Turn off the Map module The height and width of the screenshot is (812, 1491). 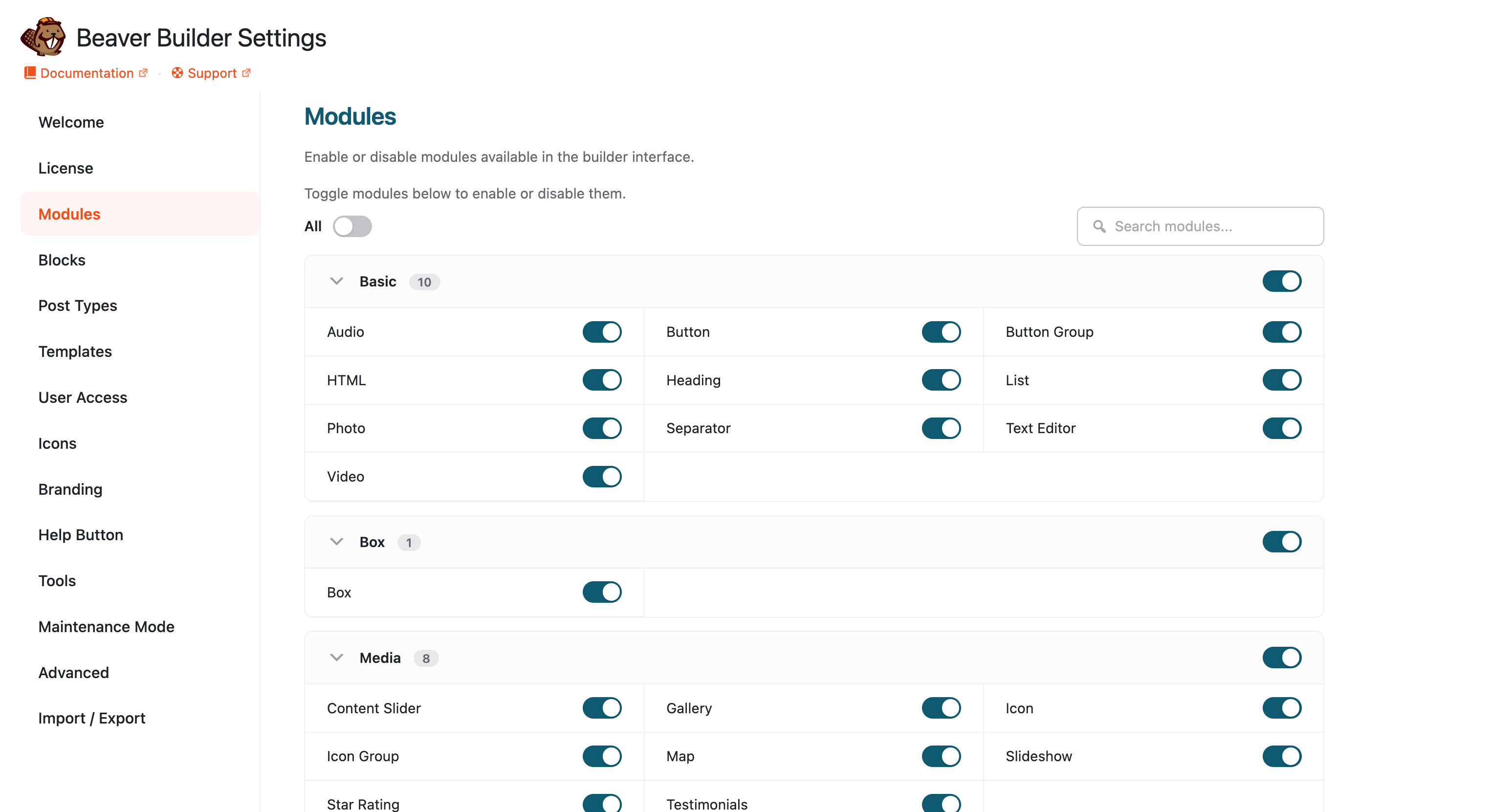coord(941,756)
